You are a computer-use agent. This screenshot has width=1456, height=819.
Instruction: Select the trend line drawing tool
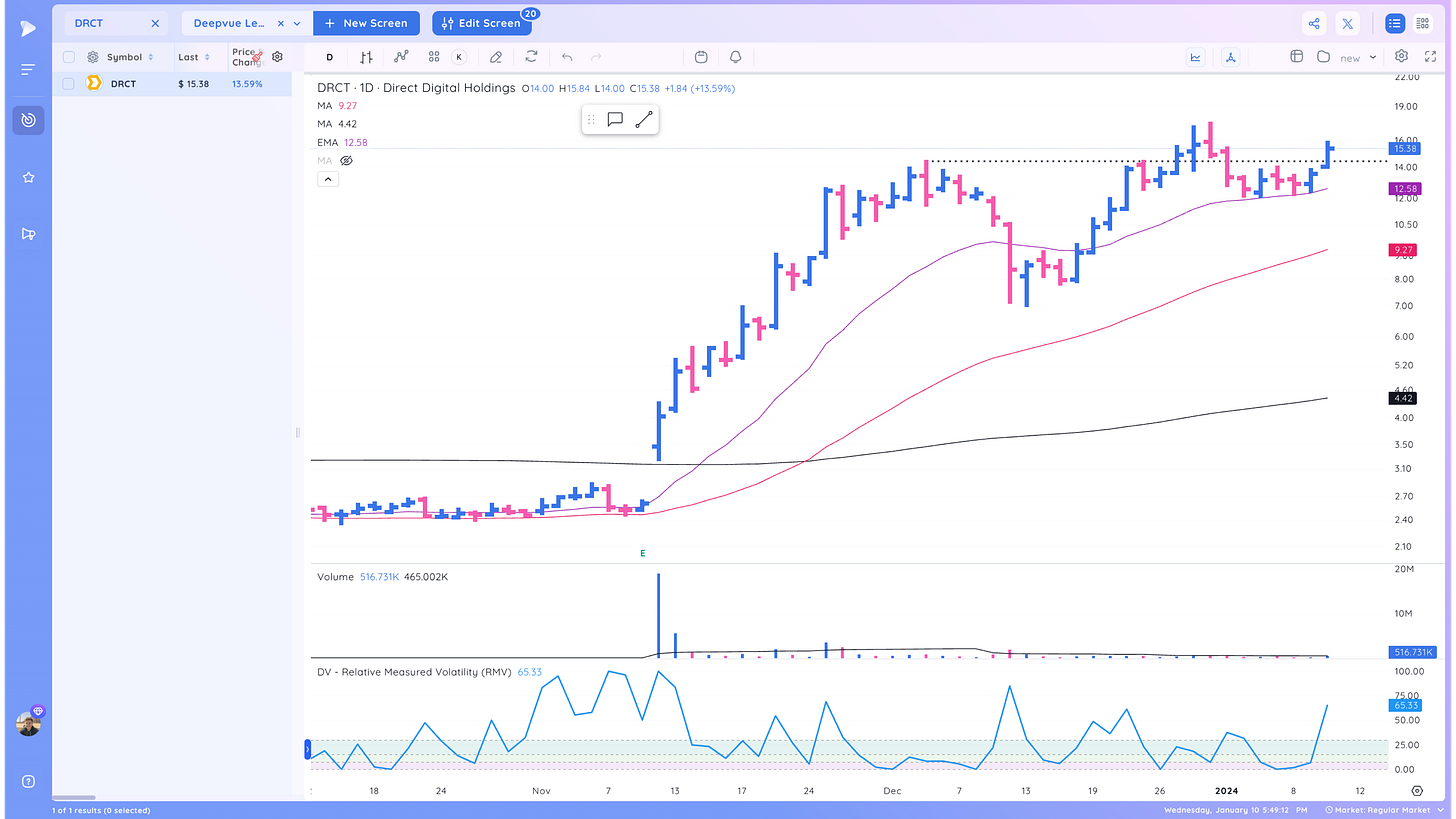pyautogui.click(x=643, y=120)
